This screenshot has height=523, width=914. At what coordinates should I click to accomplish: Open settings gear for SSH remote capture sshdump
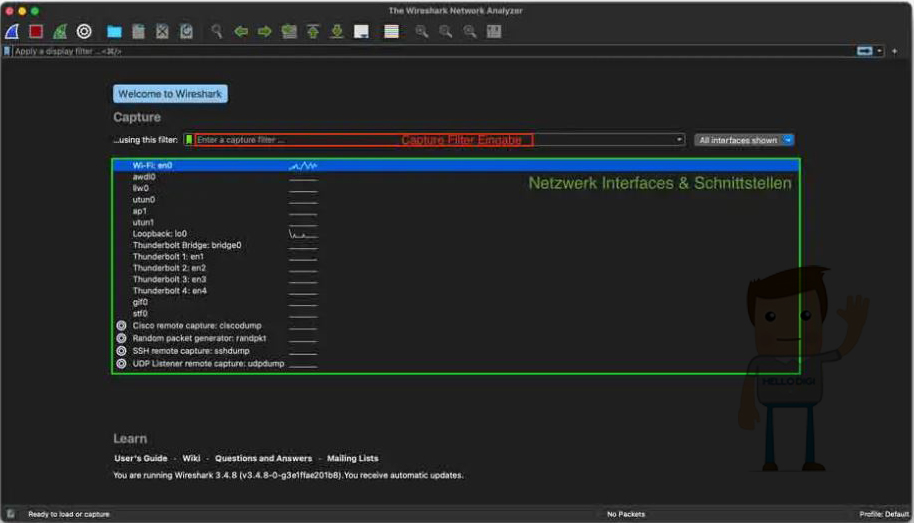tap(121, 351)
